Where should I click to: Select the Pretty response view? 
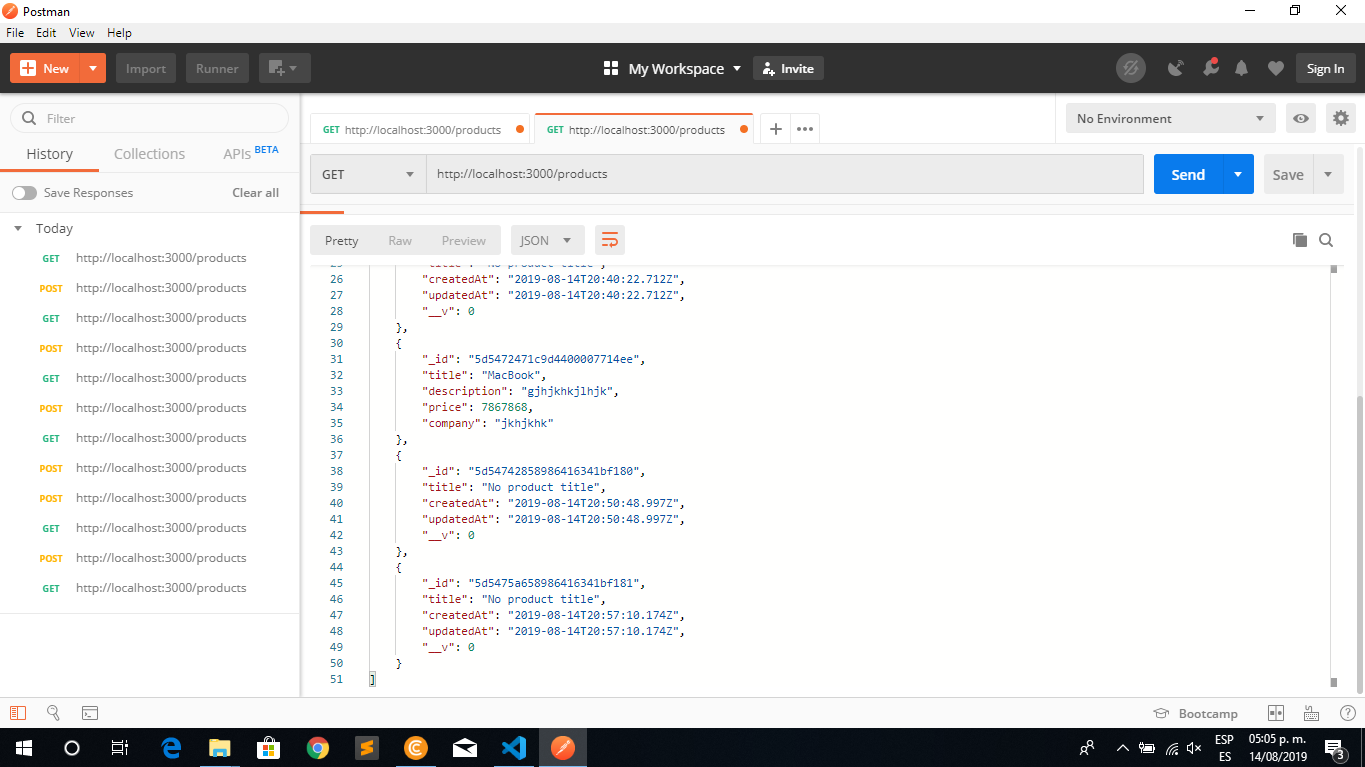(342, 240)
